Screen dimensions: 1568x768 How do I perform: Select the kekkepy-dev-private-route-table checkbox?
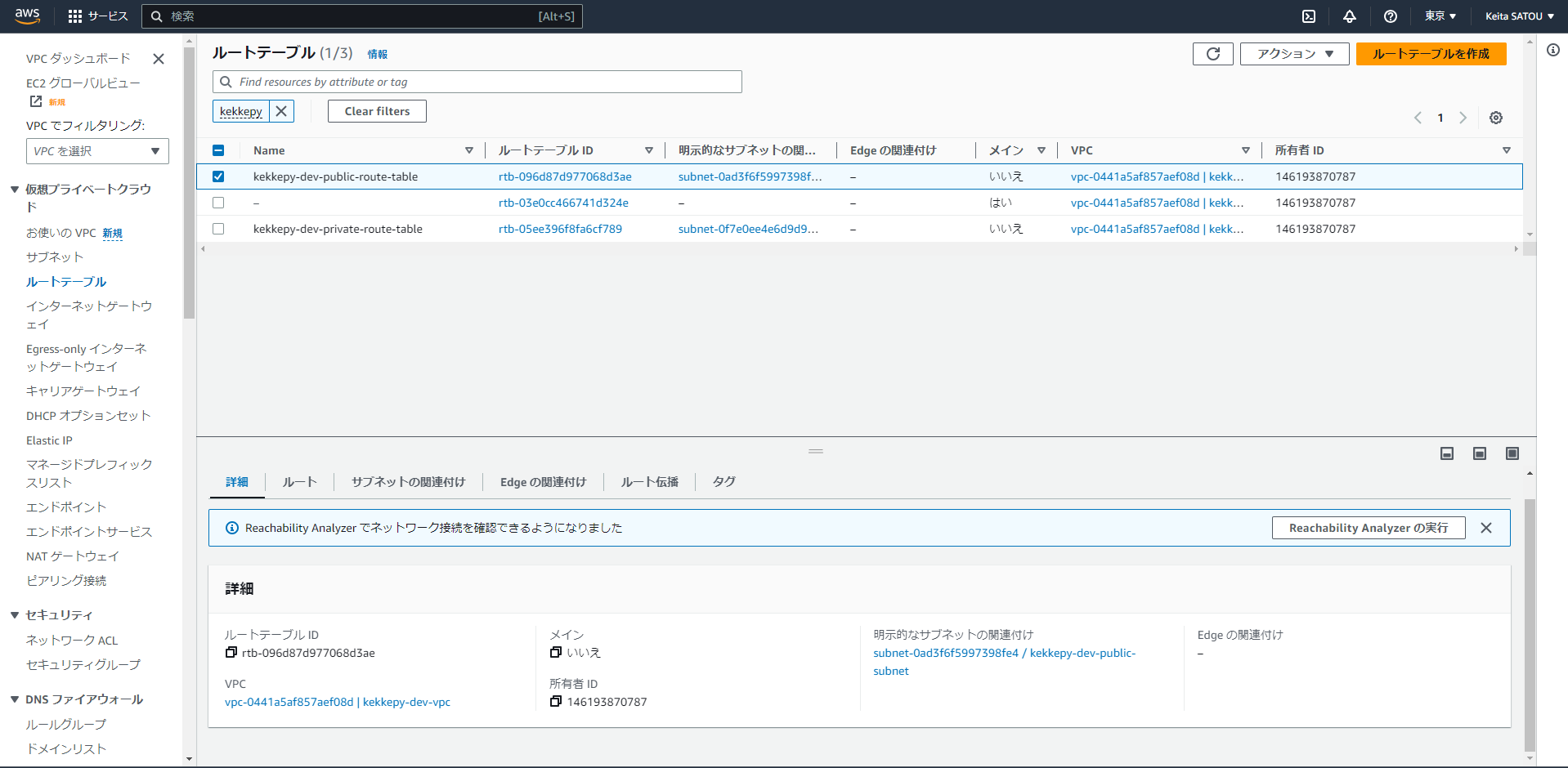pos(218,229)
